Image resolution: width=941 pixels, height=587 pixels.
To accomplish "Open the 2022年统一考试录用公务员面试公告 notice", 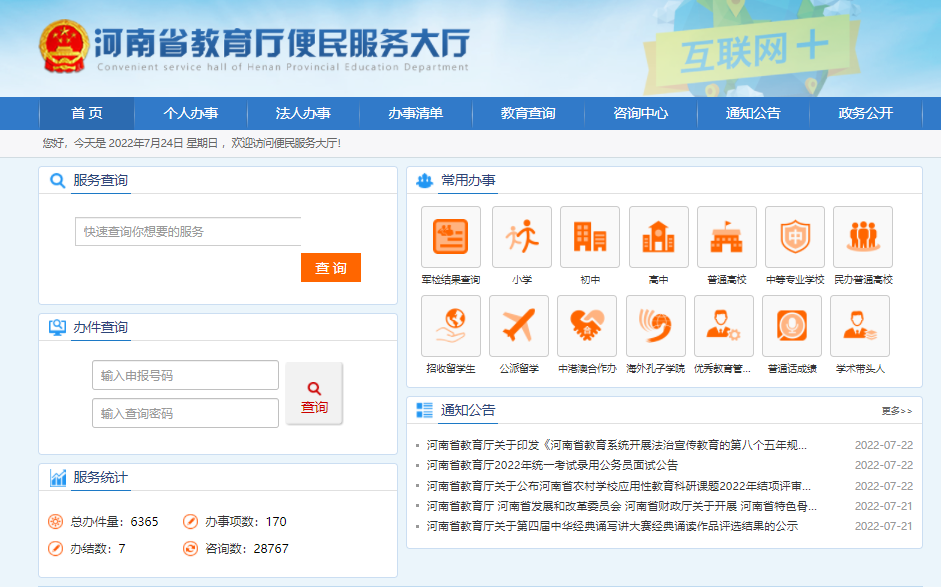I will 552,465.
